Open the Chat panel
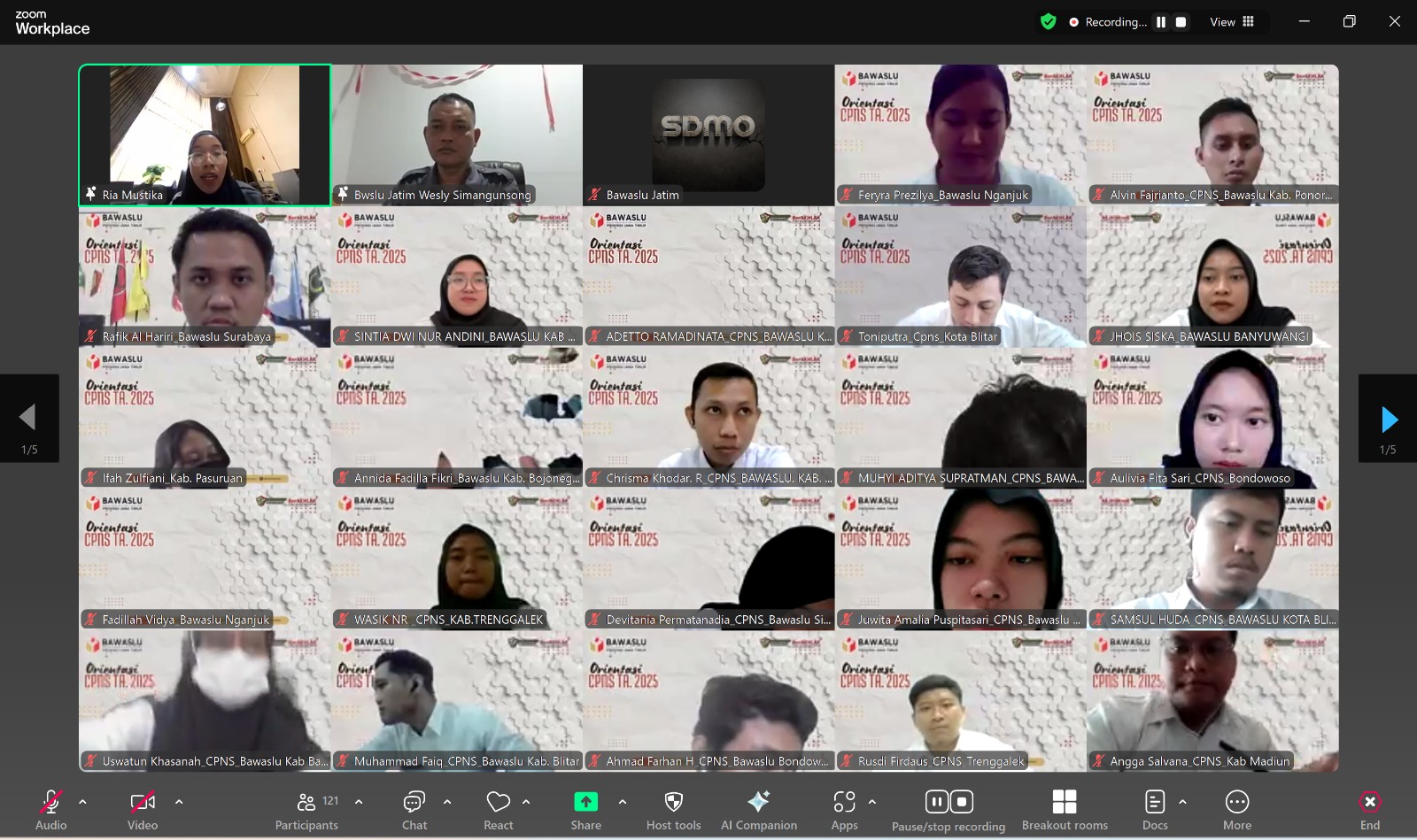1417x840 pixels. [414, 809]
